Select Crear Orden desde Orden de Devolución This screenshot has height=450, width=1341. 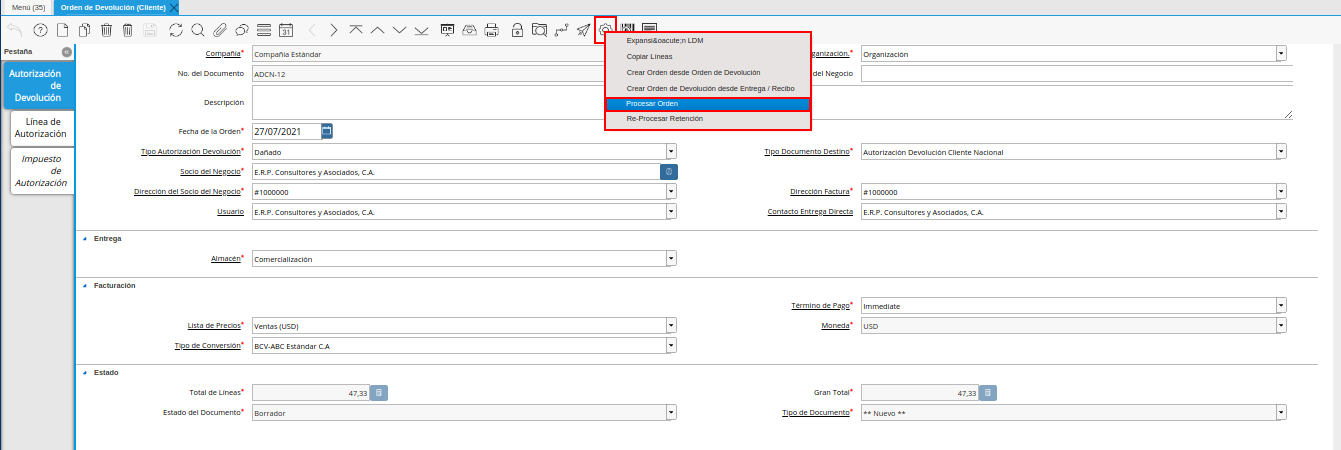coord(708,73)
